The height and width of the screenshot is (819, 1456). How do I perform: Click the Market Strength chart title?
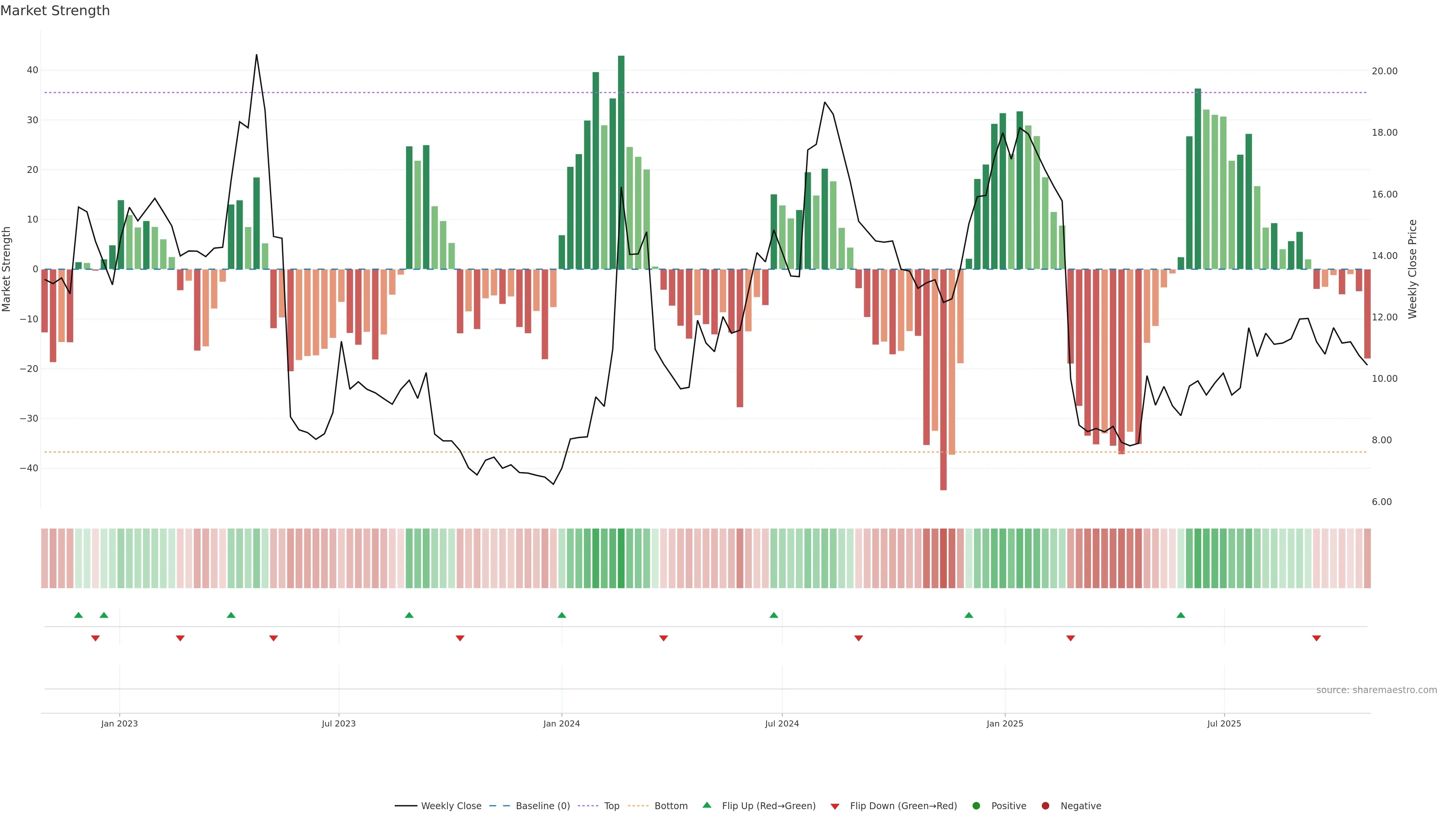(x=55, y=11)
